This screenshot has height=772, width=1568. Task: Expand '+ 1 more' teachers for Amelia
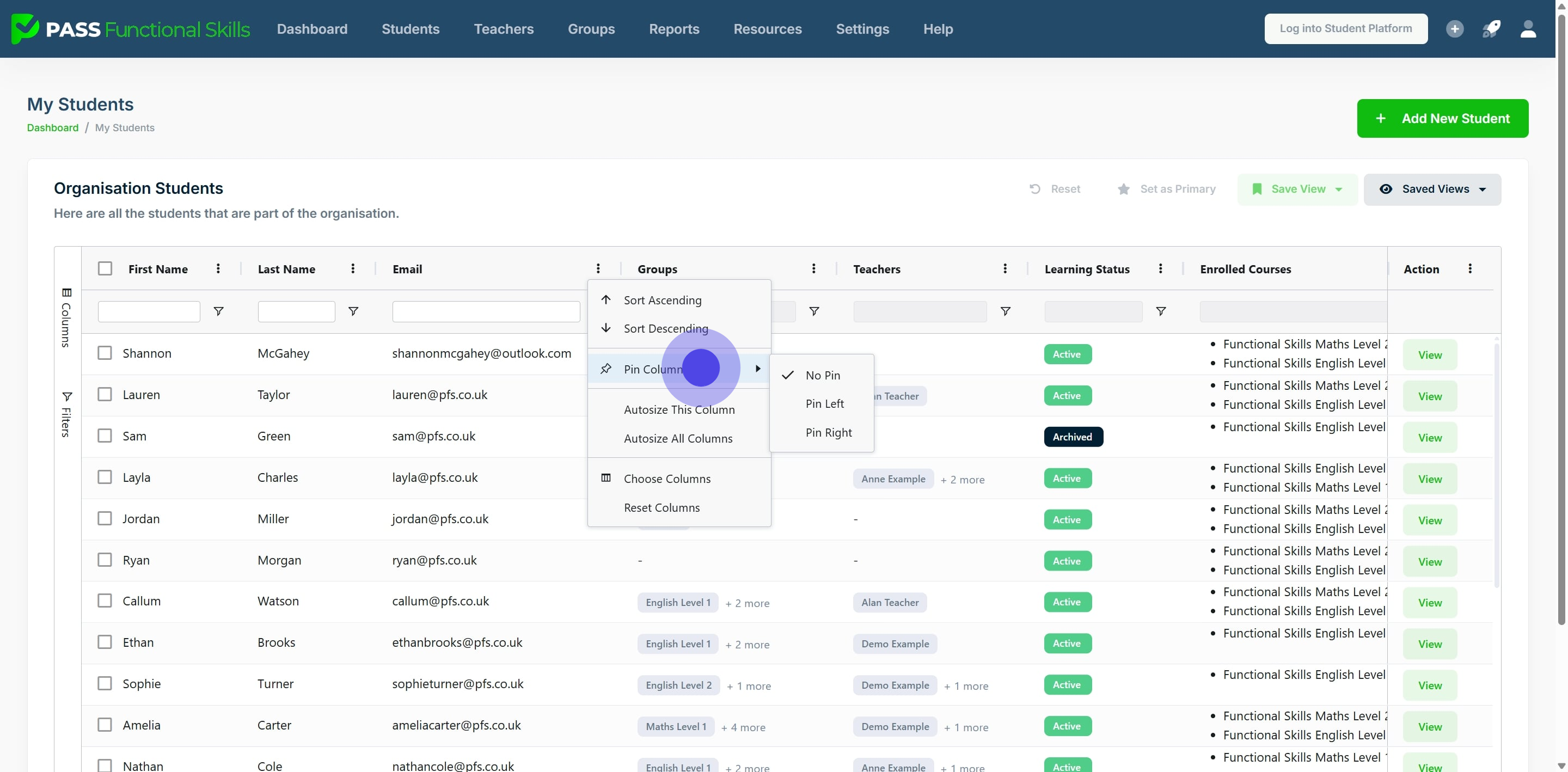[x=966, y=727]
